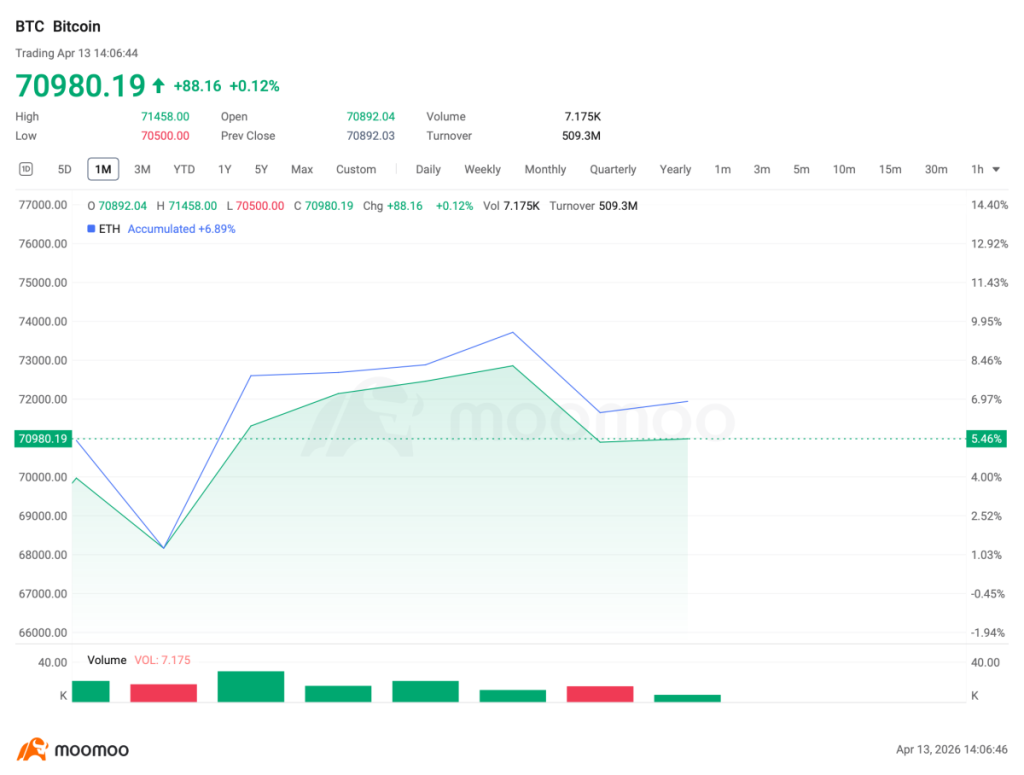Choose the Daily candle interval
This screenshot has width=1024, height=775.
[428, 169]
